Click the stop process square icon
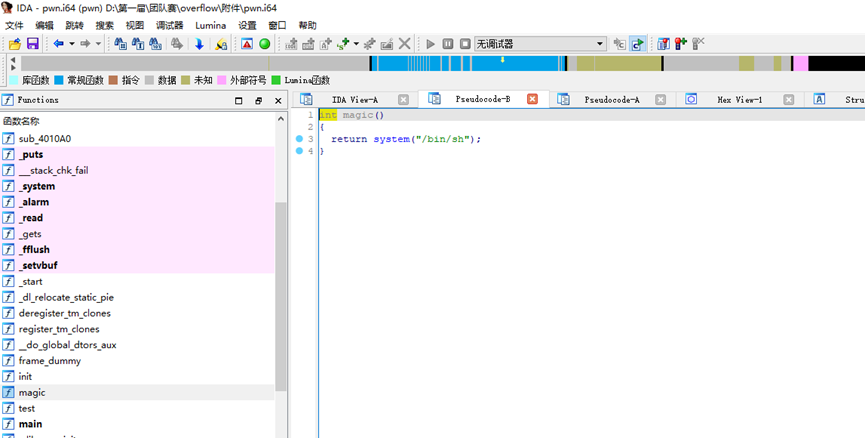 465,44
